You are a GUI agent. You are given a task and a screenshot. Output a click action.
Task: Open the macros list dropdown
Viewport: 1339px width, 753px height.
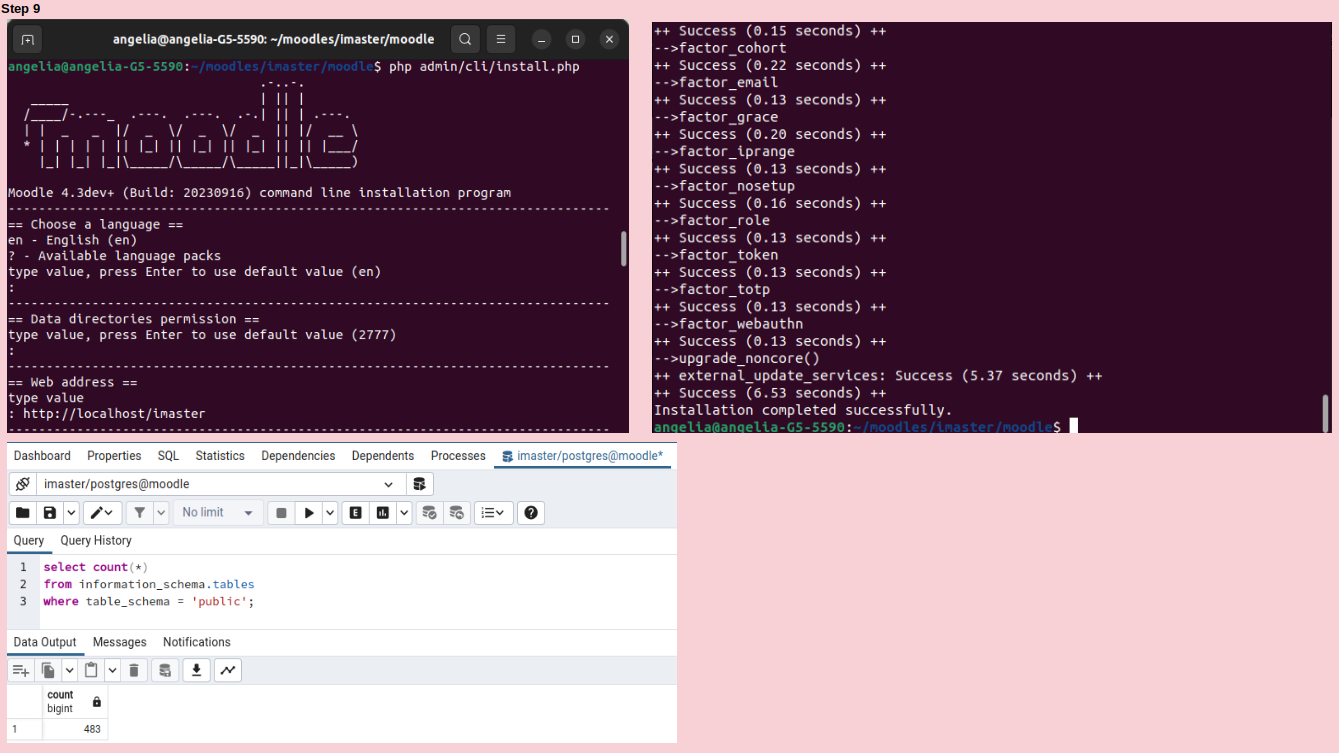[494, 513]
